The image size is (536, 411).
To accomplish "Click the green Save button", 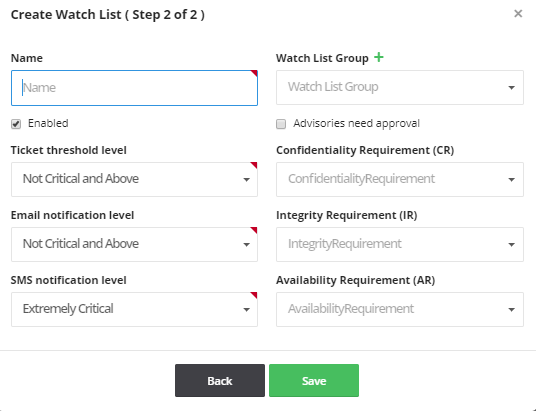I will [x=314, y=381].
